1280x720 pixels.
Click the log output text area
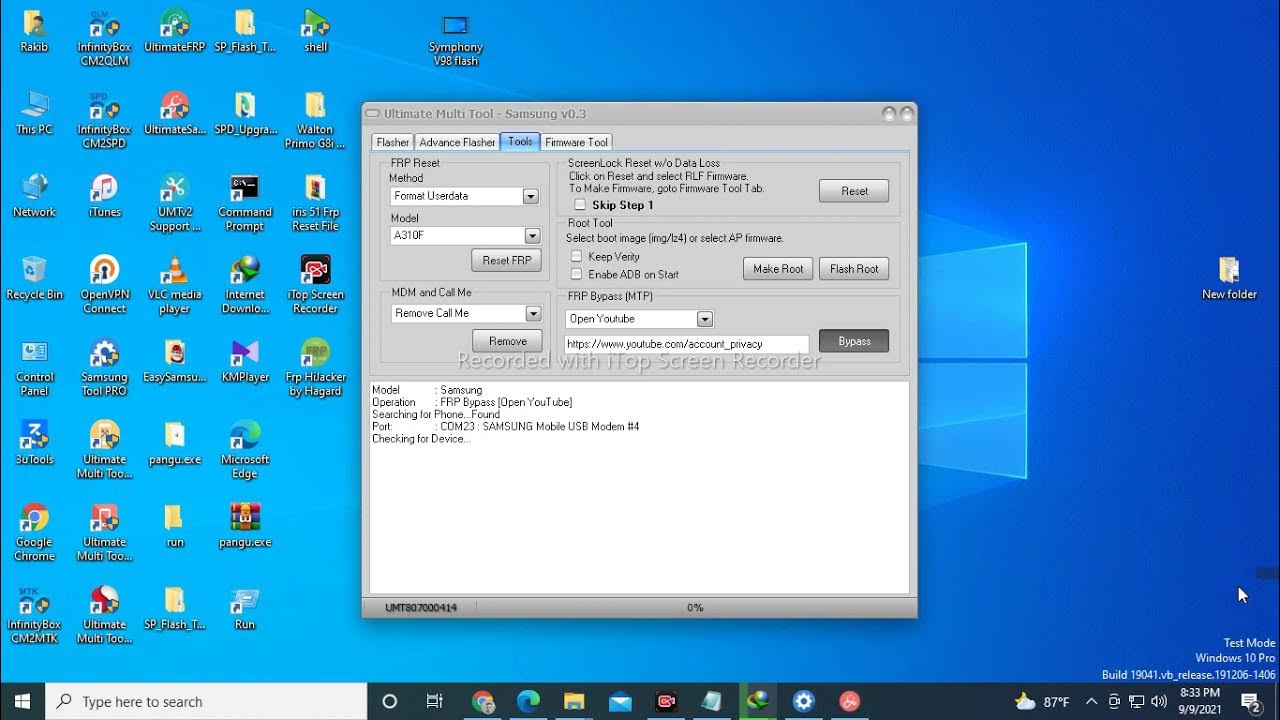[639, 487]
